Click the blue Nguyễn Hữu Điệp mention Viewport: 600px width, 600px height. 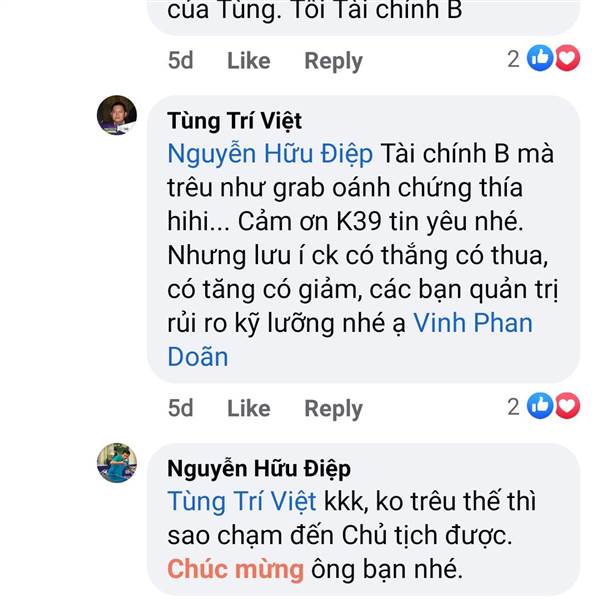[x=270, y=154]
